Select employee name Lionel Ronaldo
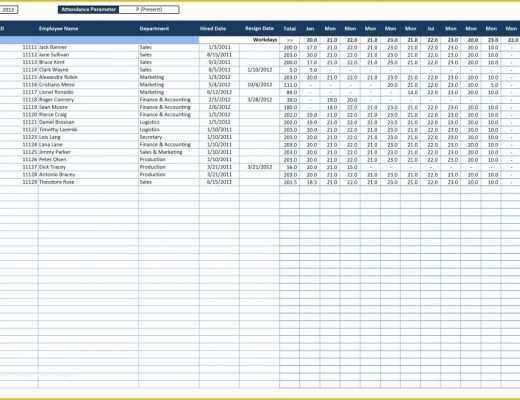520x400 pixels. click(56, 92)
